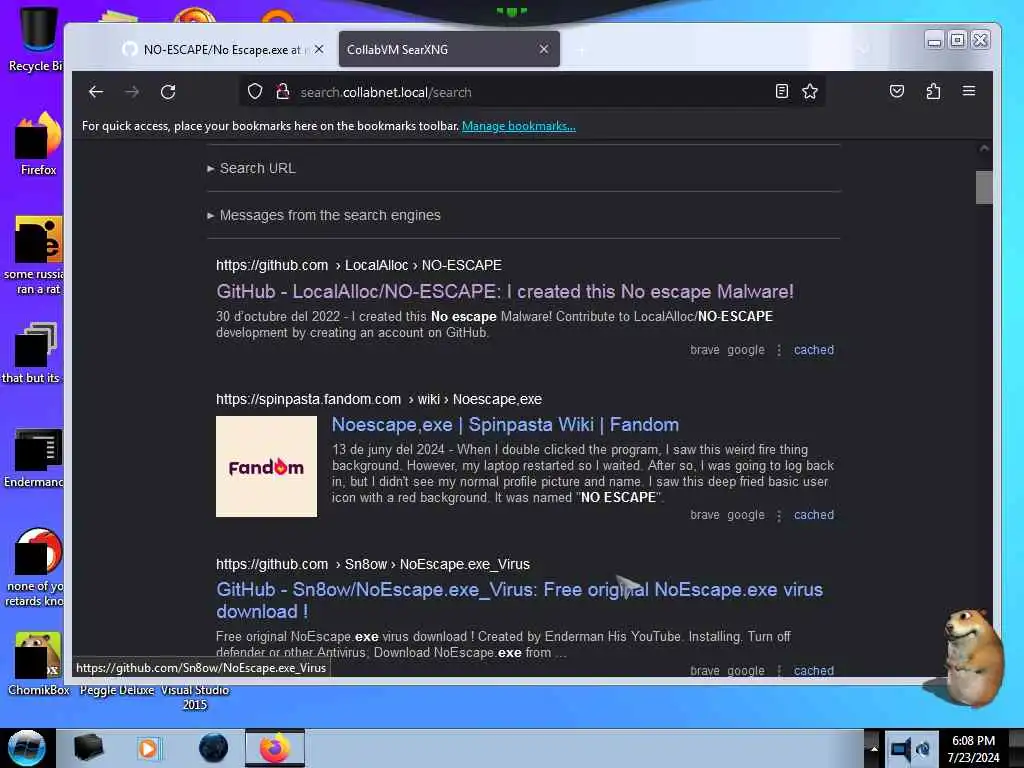Open more options dots for LocalAlloc result

click(778, 351)
